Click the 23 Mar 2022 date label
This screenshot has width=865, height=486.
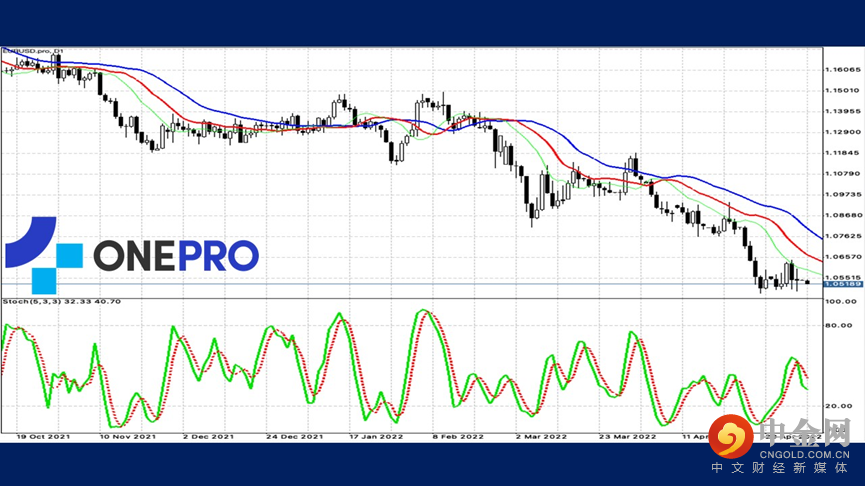[628, 436]
